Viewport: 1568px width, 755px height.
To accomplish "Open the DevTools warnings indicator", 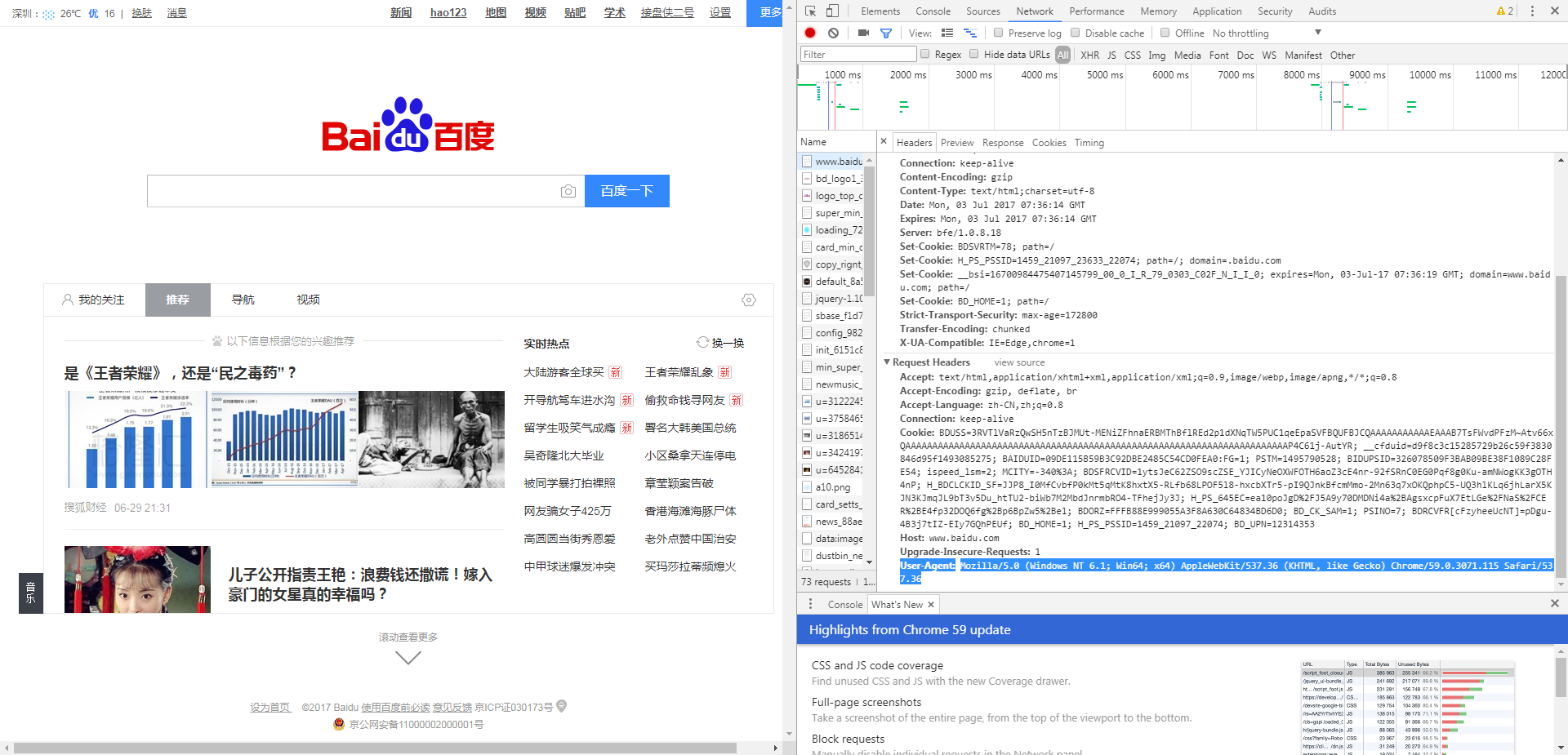I will [x=1504, y=11].
